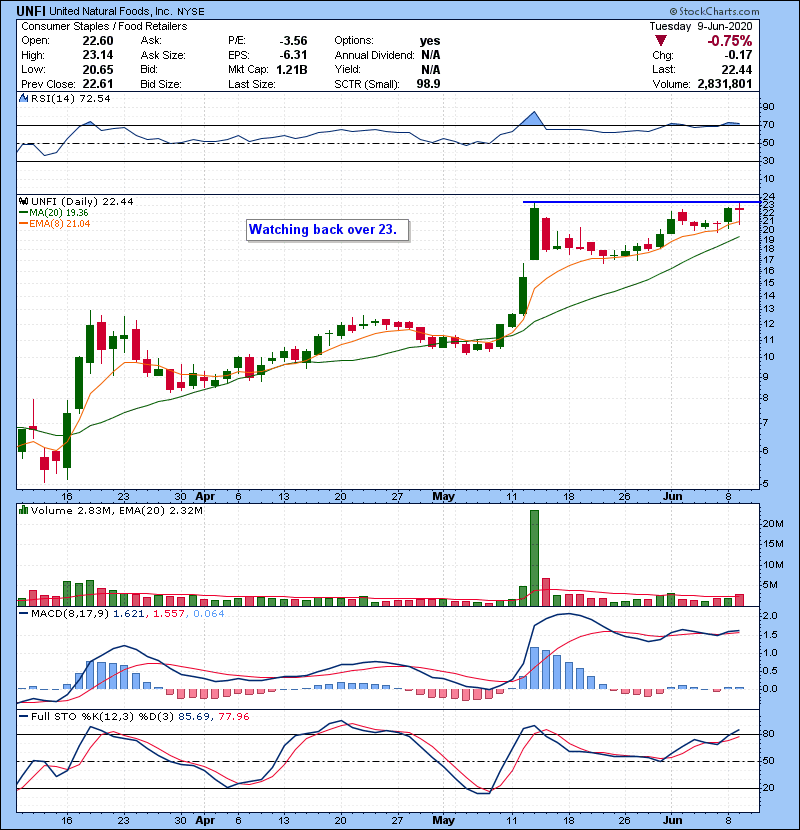Click the Volume 2.83M, EMA(20) 2.32M legend
Viewport: 800px width, 830px height.
[116, 510]
